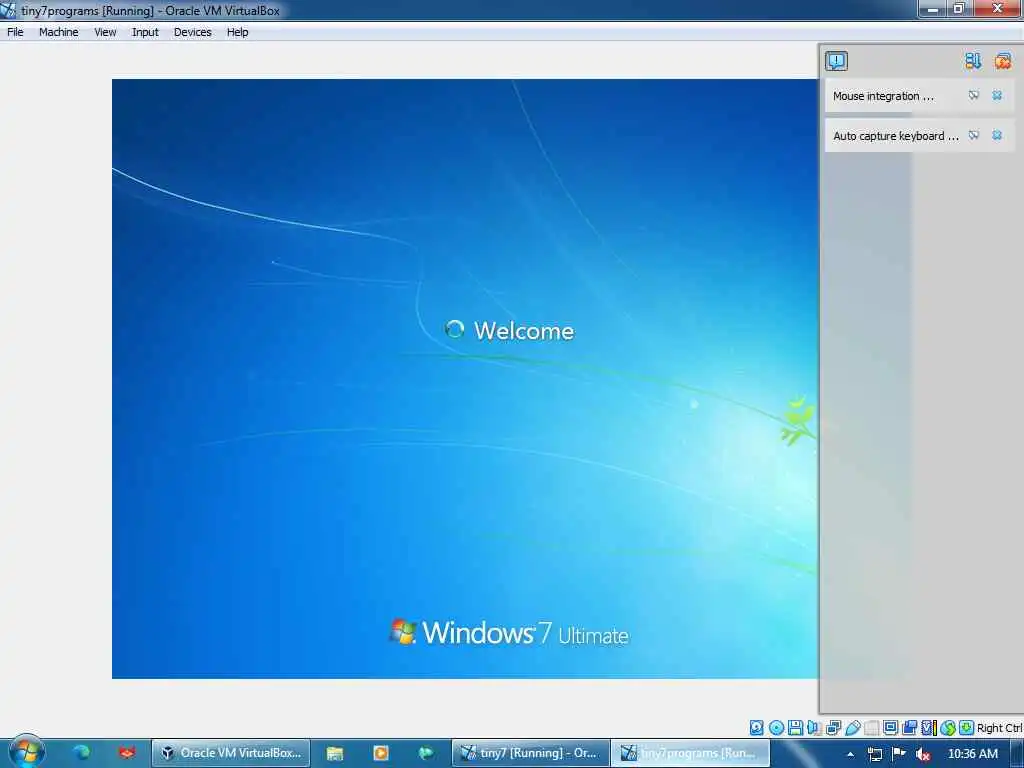The image size is (1024, 768).
Task: Click the keyboard capture green arrow indicator
Action: [x=967, y=728]
